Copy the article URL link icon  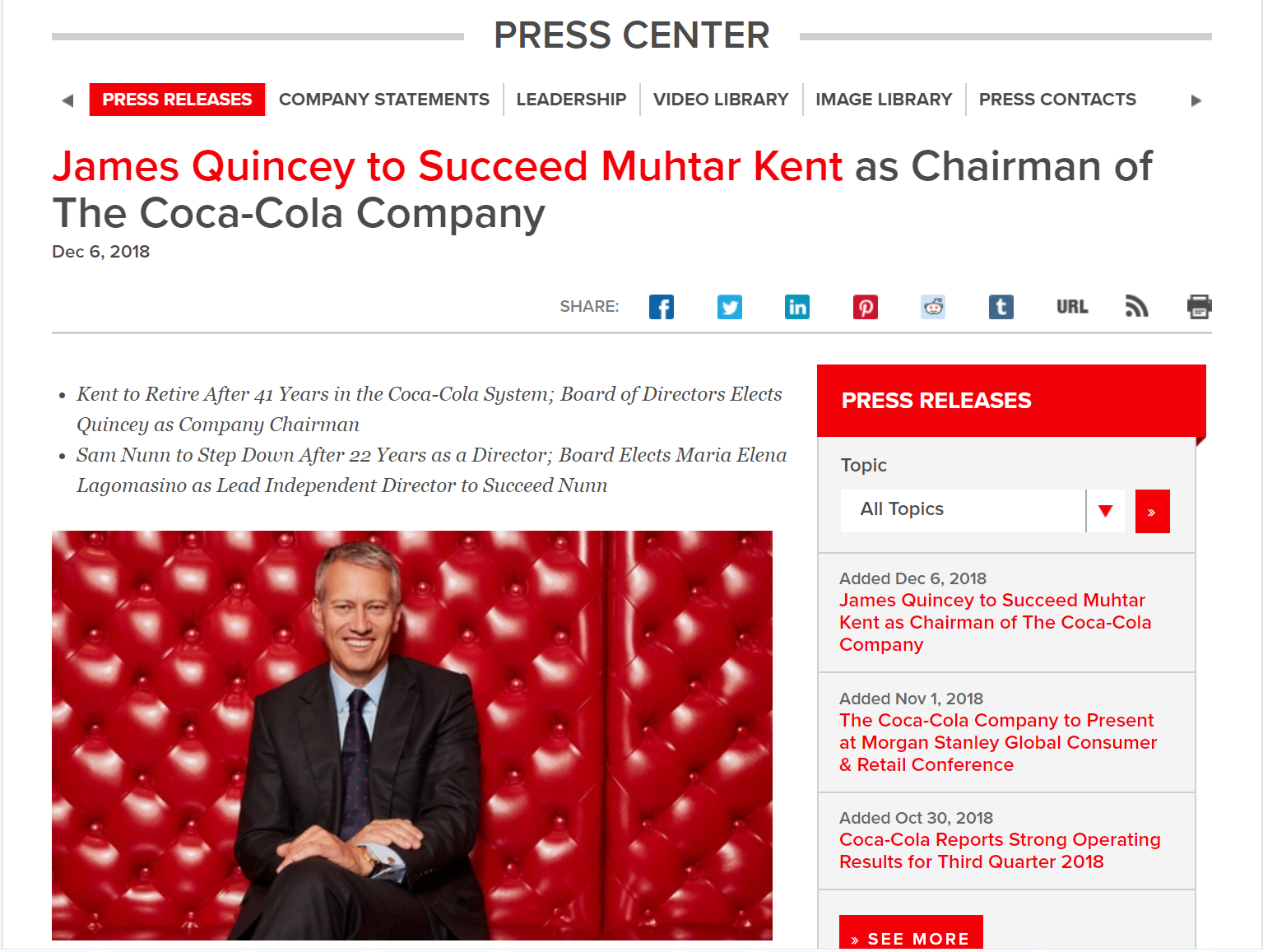tap(1072, 307)
